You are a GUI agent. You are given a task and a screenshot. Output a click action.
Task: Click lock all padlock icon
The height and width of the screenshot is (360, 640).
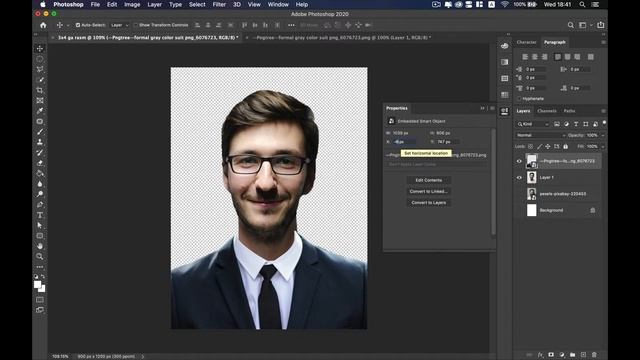(x=565, y=146)
